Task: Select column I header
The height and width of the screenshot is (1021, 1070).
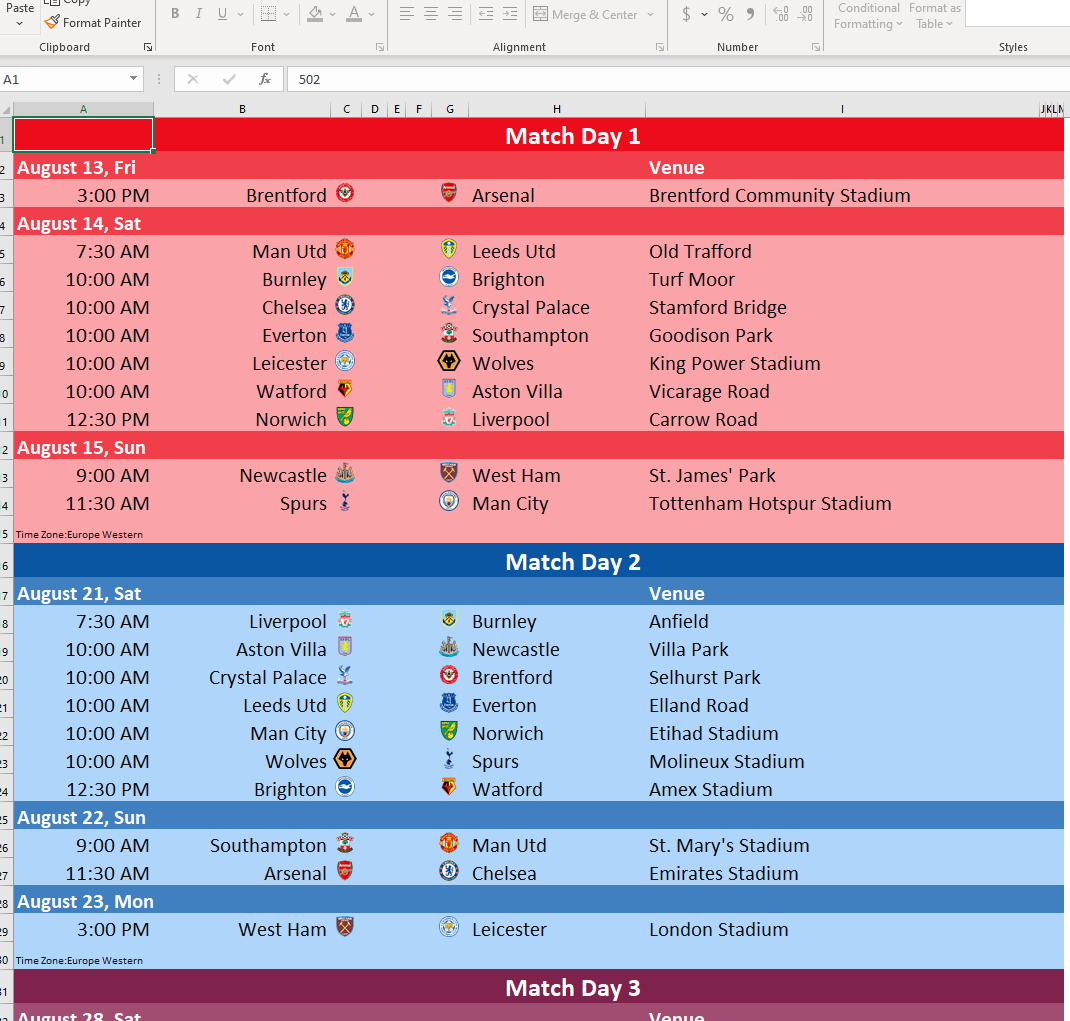Action: point(842,109)
